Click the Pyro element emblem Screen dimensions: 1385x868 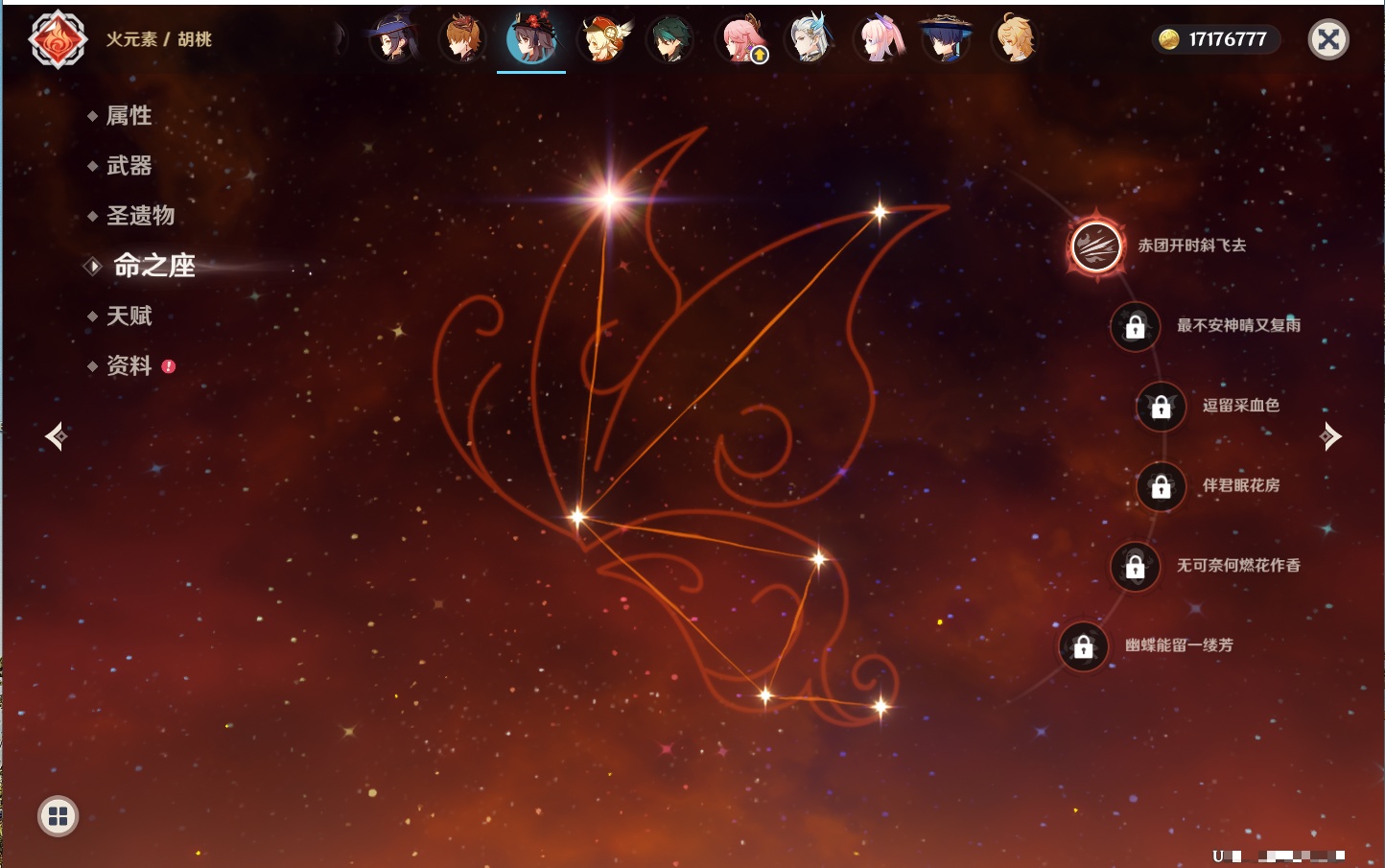(x=58, y=39)
